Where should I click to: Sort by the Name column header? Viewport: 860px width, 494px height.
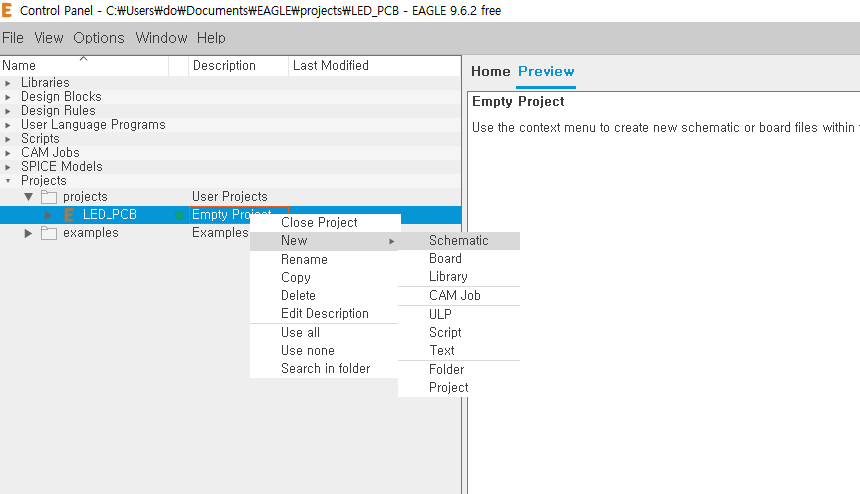coord(84,66)
